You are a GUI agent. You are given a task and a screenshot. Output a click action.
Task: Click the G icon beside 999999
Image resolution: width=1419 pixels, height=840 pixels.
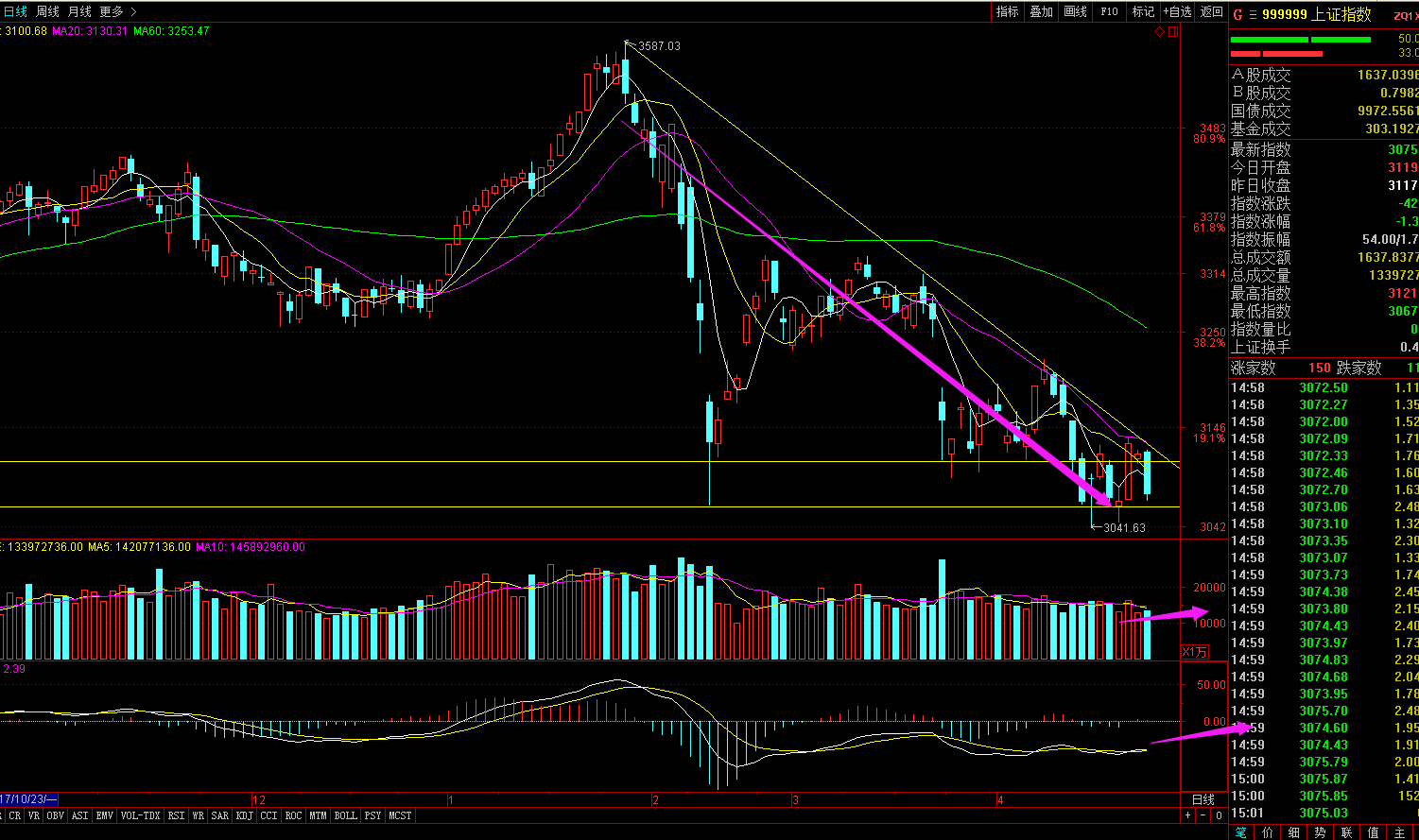pyautogui.click(x=1237, y=14)
